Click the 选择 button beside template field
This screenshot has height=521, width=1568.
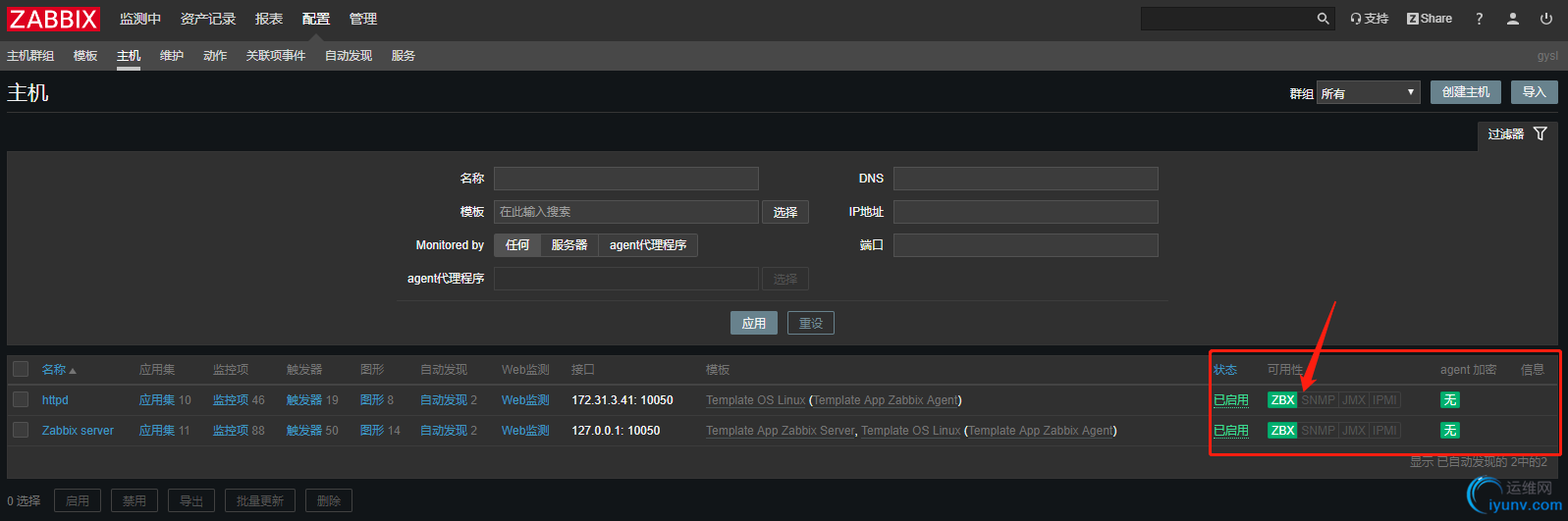pos(785,212)
